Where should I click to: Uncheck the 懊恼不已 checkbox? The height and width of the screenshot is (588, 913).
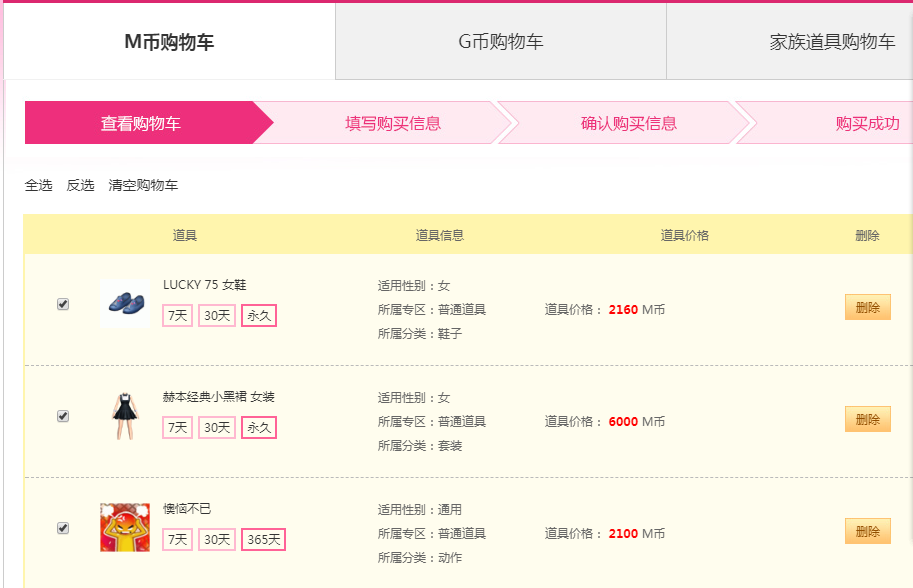click(63, 527)
